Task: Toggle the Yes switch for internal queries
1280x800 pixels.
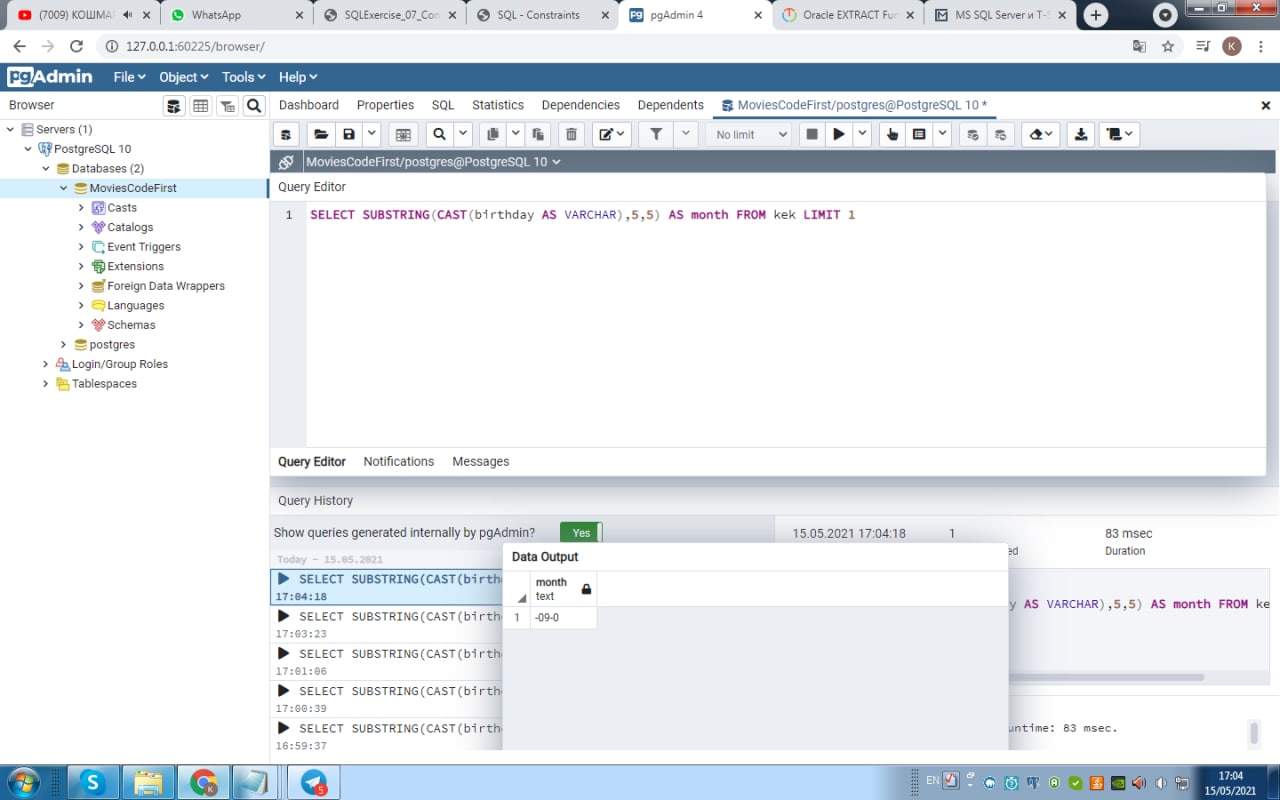Action: [581, 533]
